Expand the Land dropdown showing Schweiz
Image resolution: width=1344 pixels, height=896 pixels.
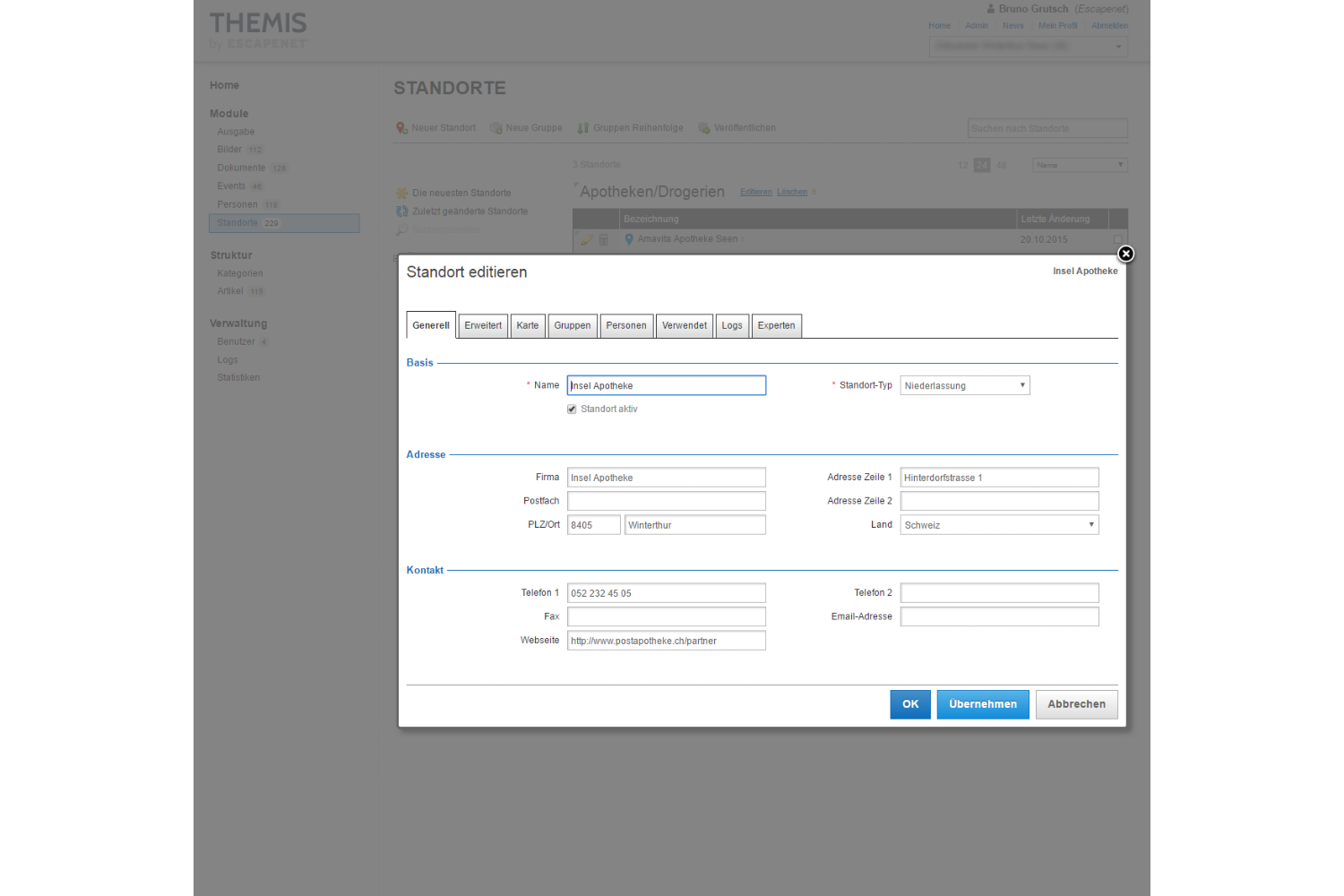click(x=999, y=525)
